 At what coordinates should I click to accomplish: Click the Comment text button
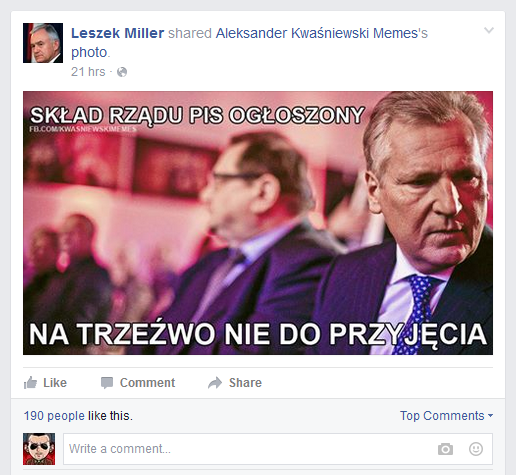point(147,383)
